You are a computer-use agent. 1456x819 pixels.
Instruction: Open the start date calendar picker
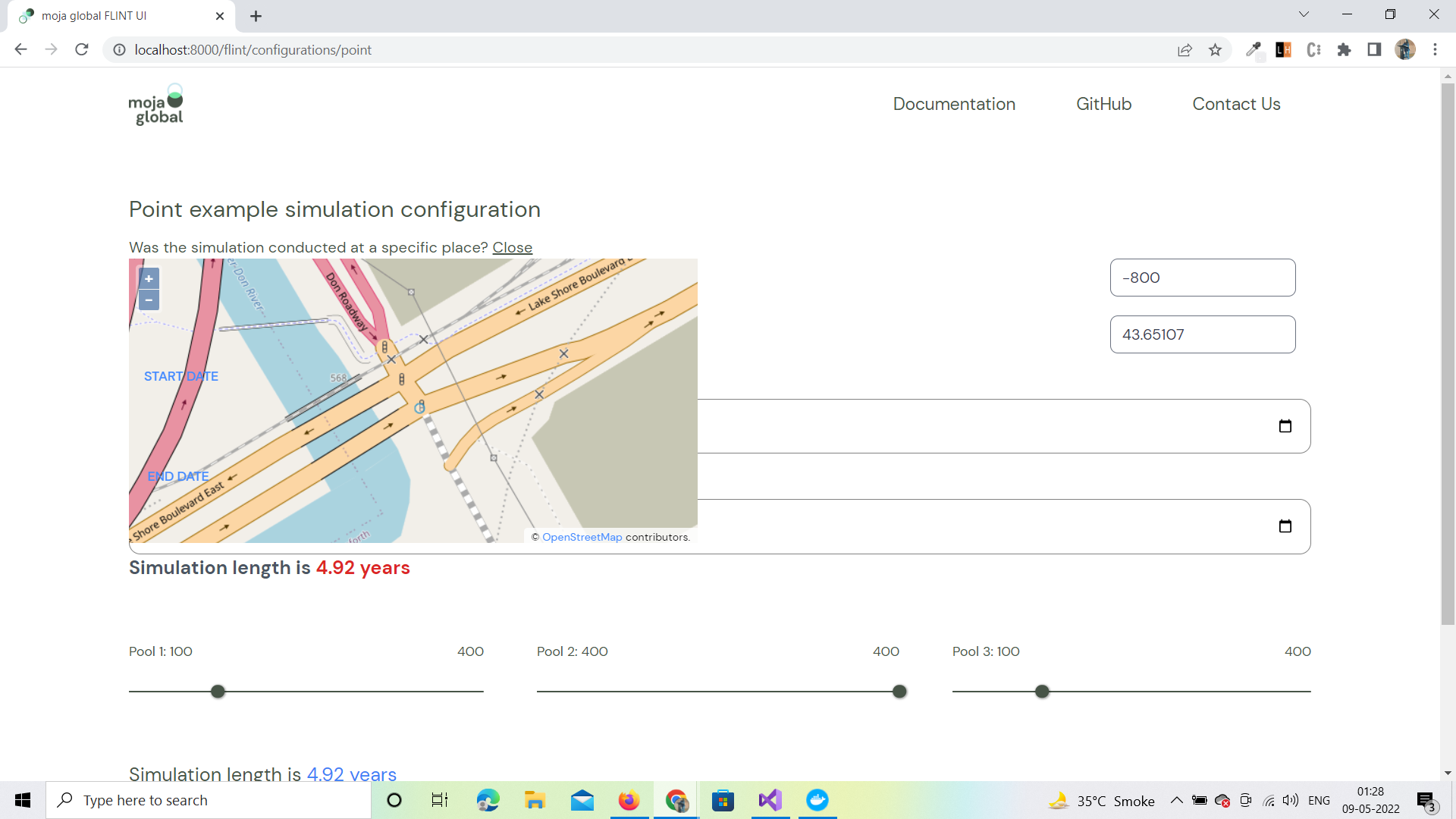[x=1285, y=425]
